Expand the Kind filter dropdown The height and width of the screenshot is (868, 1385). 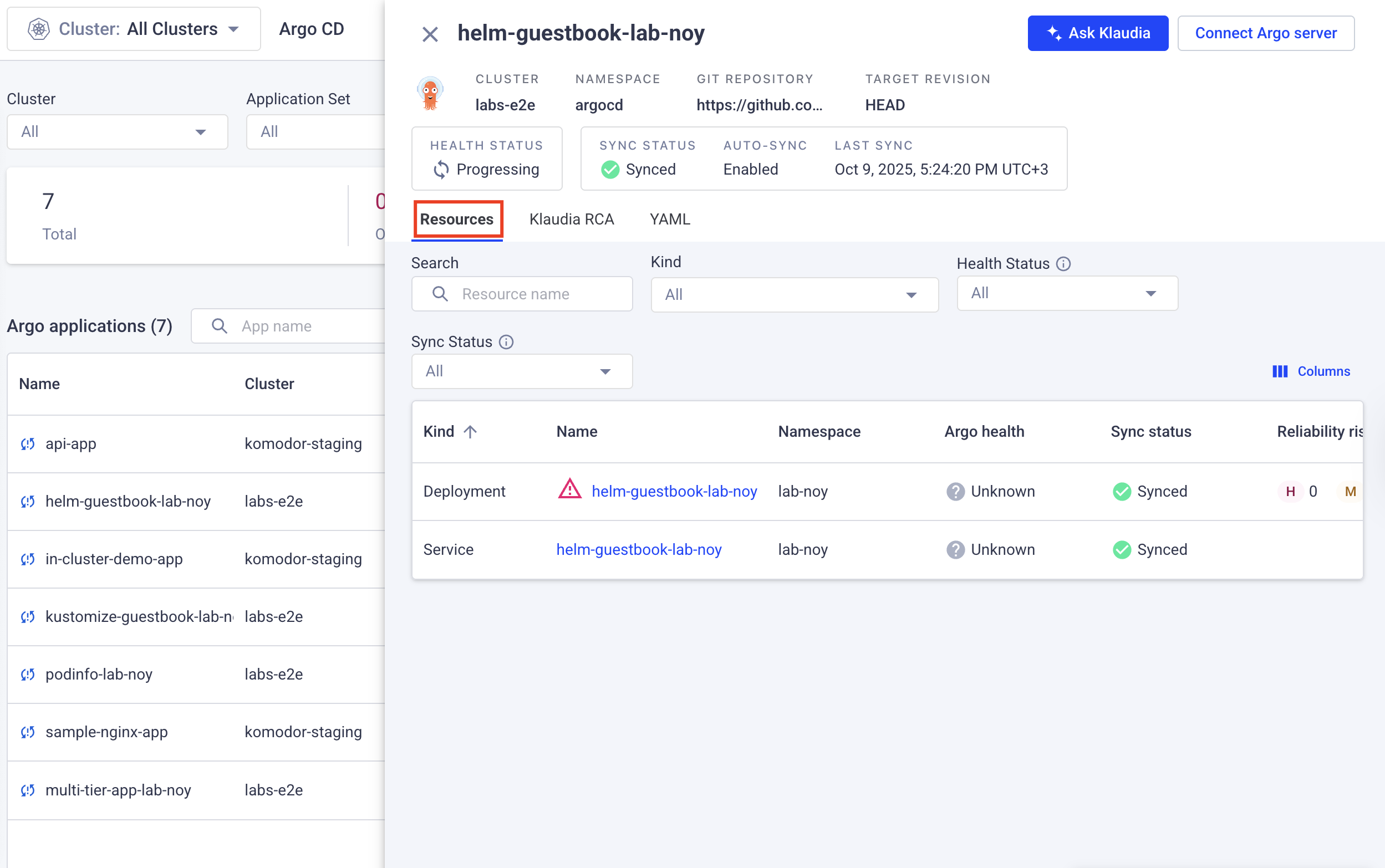coord(794,295)
